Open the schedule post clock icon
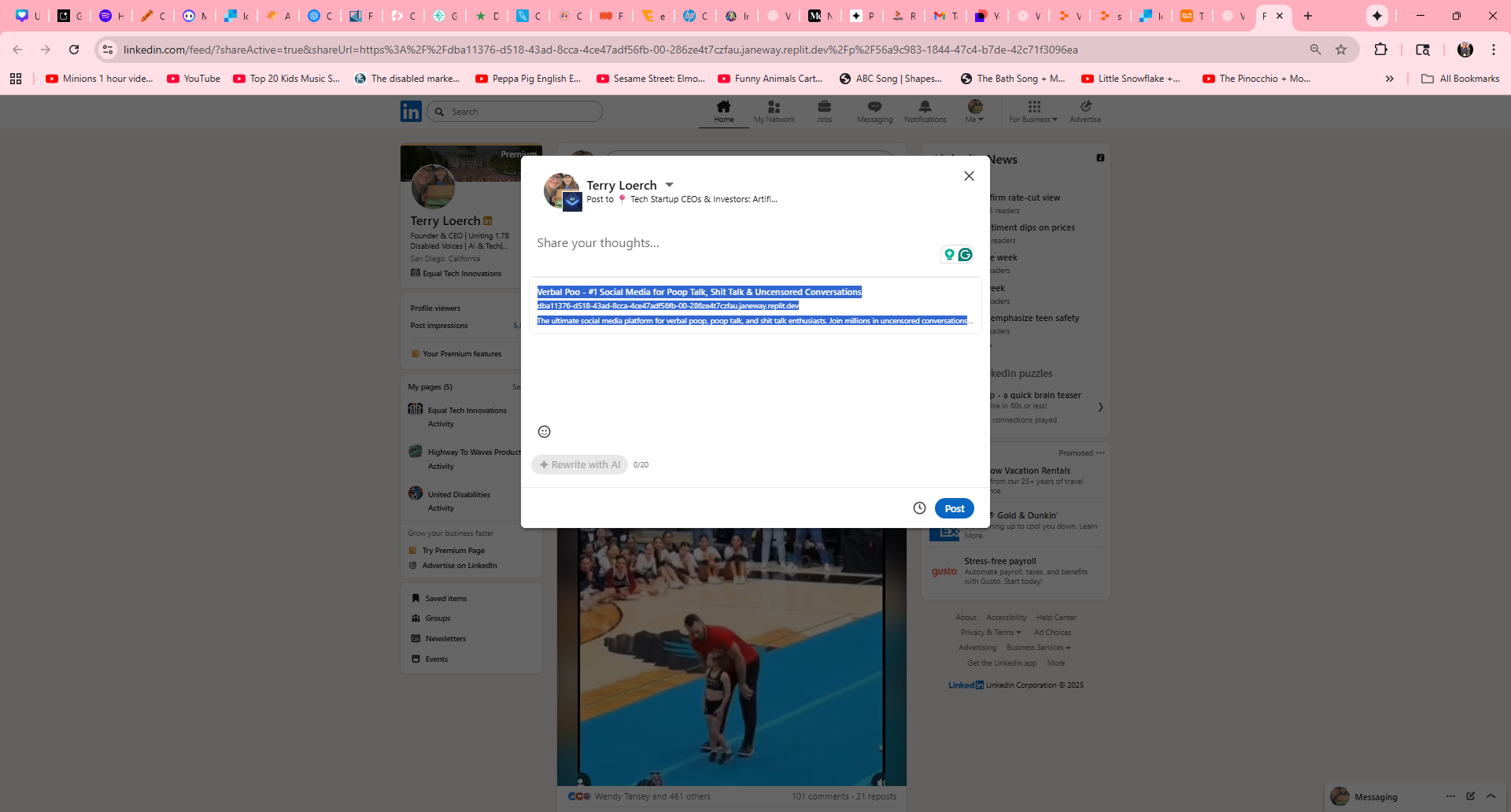This screenshot has height=812, width=1511. (x=919, y=508)
